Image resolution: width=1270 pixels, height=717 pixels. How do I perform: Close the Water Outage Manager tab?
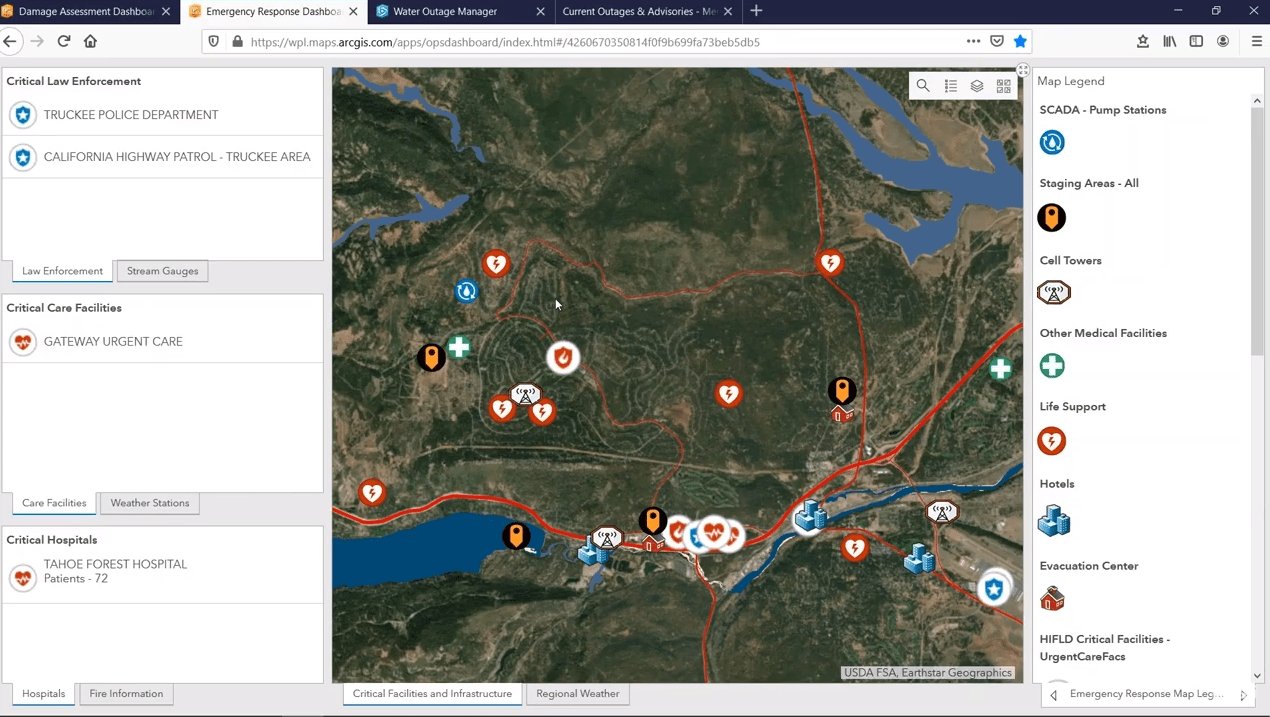click(540, 11)
